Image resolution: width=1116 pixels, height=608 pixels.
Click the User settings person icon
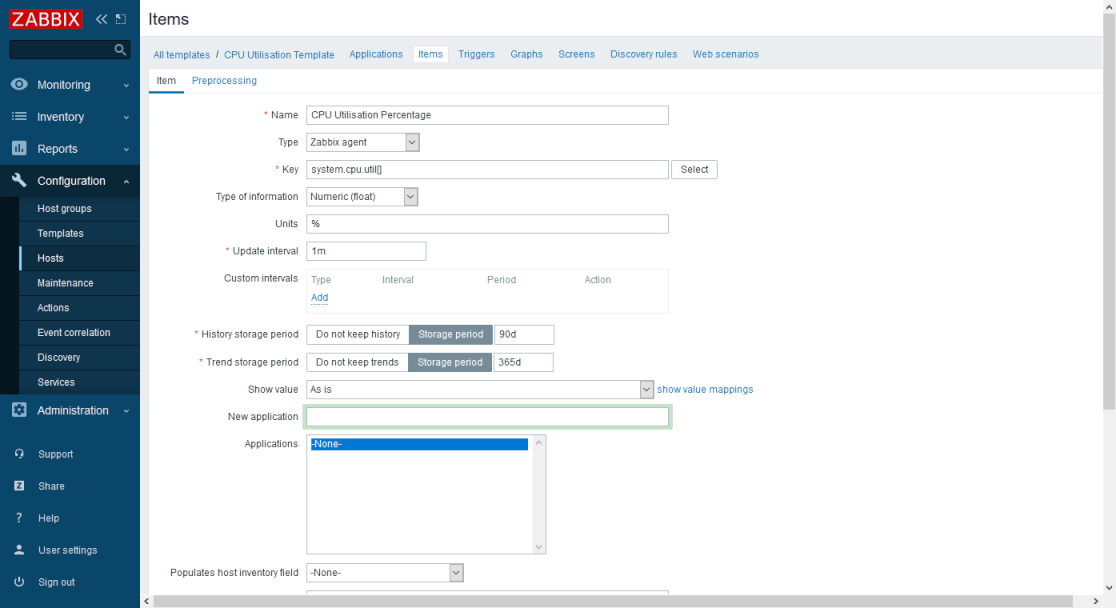click(x=19, y=550)
